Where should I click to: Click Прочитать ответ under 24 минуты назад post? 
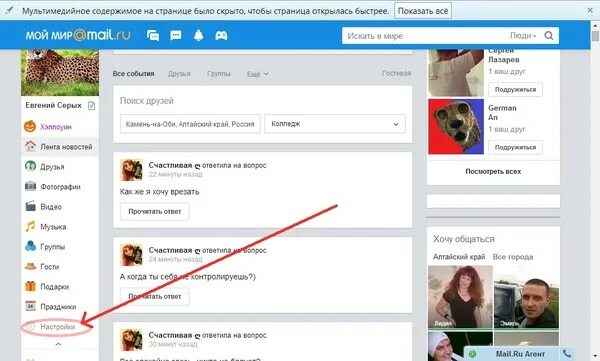[155, 296]
